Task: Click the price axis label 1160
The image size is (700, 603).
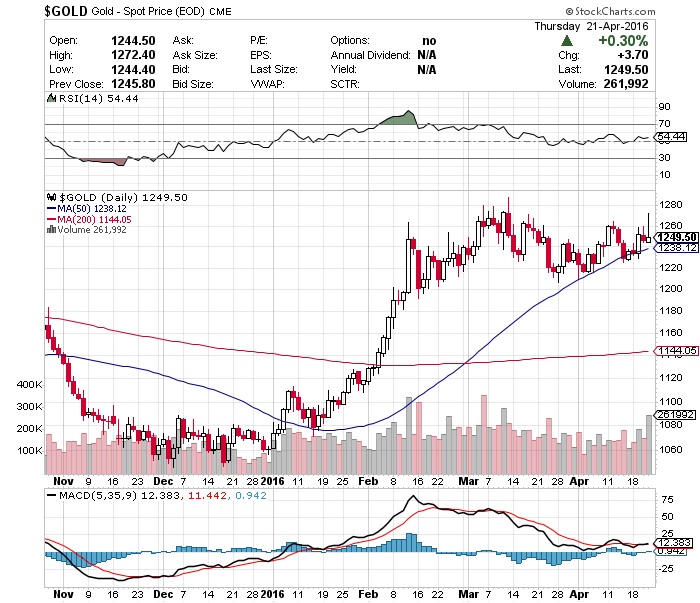Action: [x=671, y=333]
